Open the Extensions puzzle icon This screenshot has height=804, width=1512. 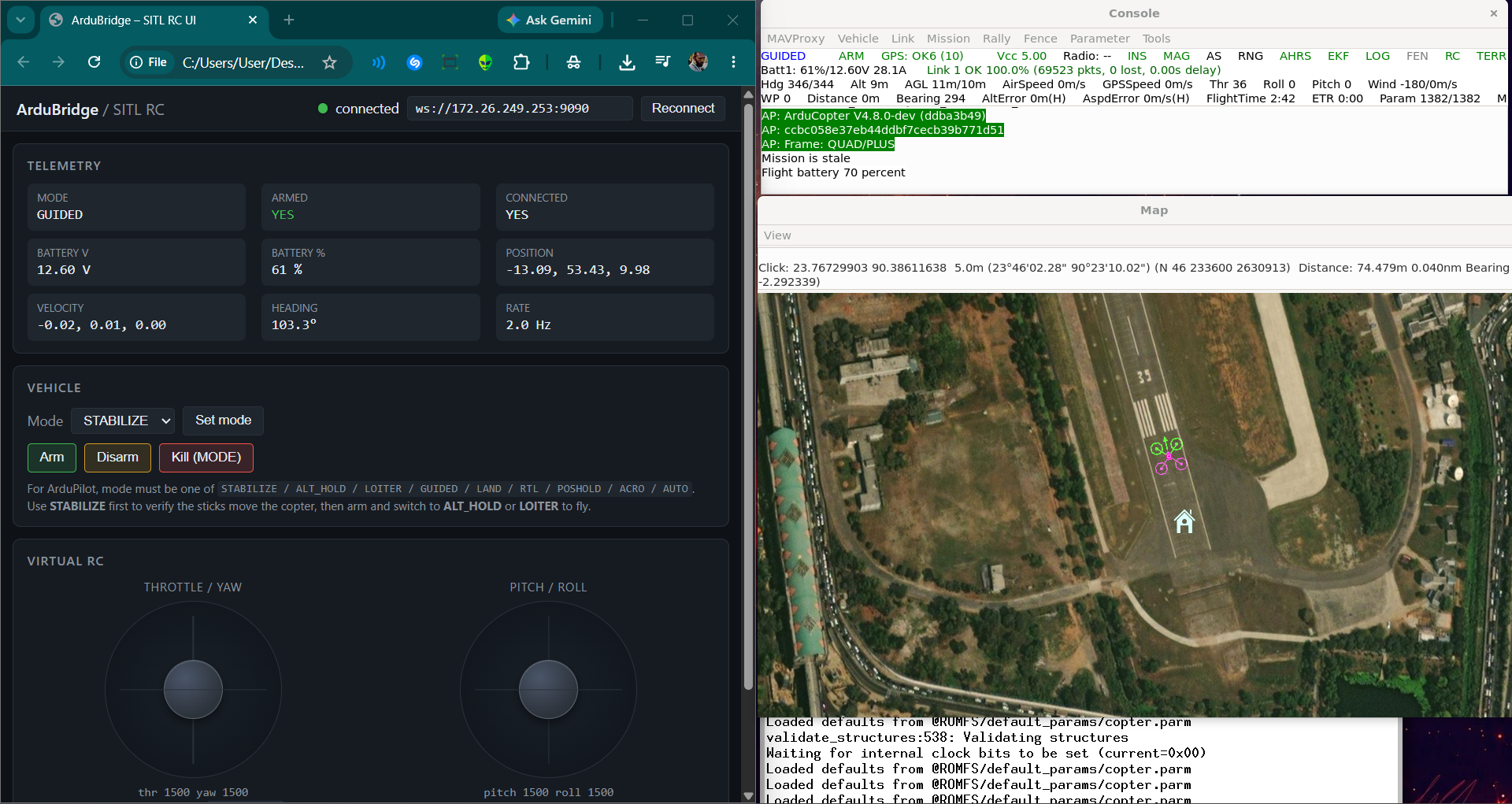(521, 62)
